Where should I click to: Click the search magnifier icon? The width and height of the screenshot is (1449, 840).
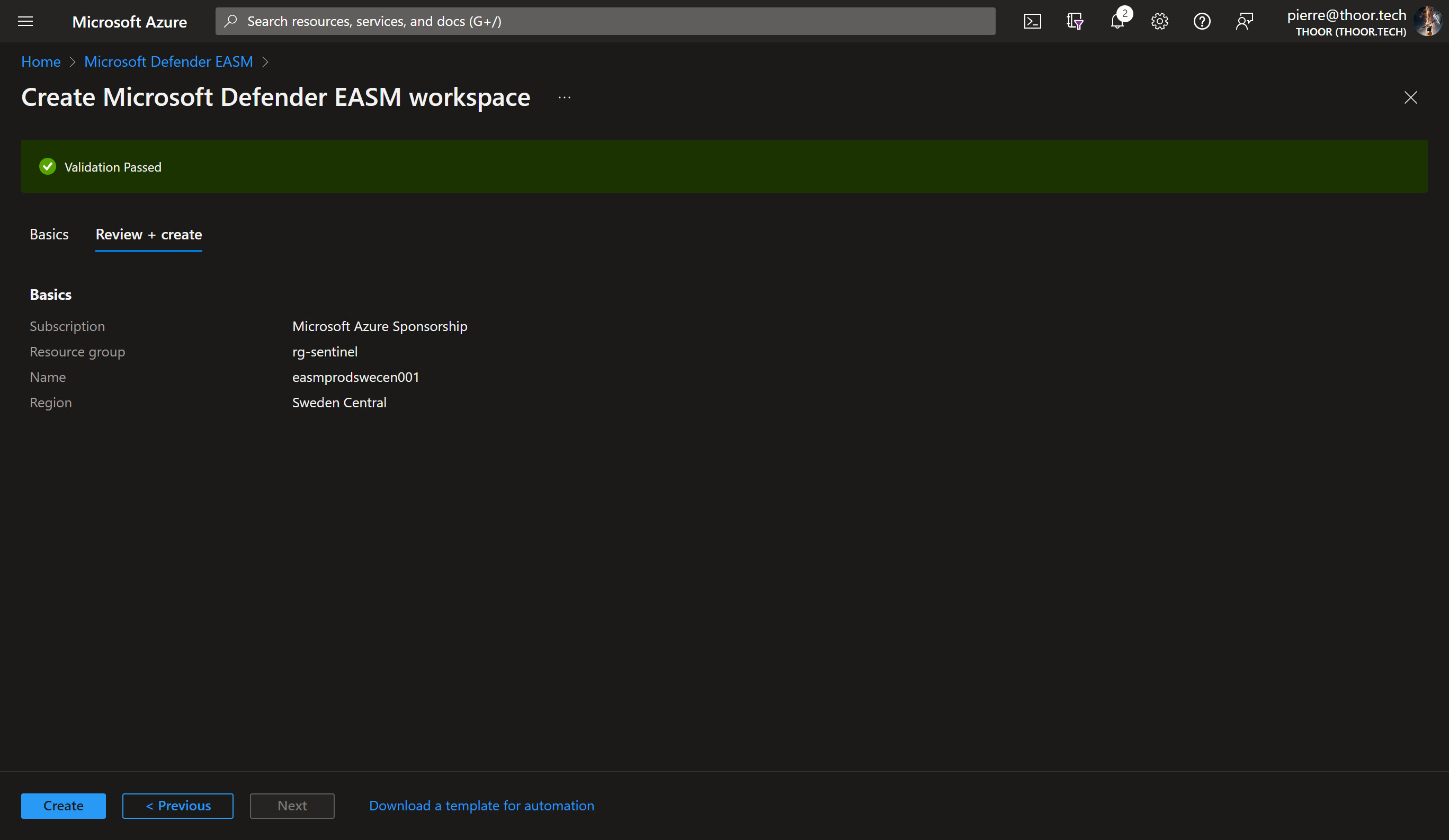[230, 21]
